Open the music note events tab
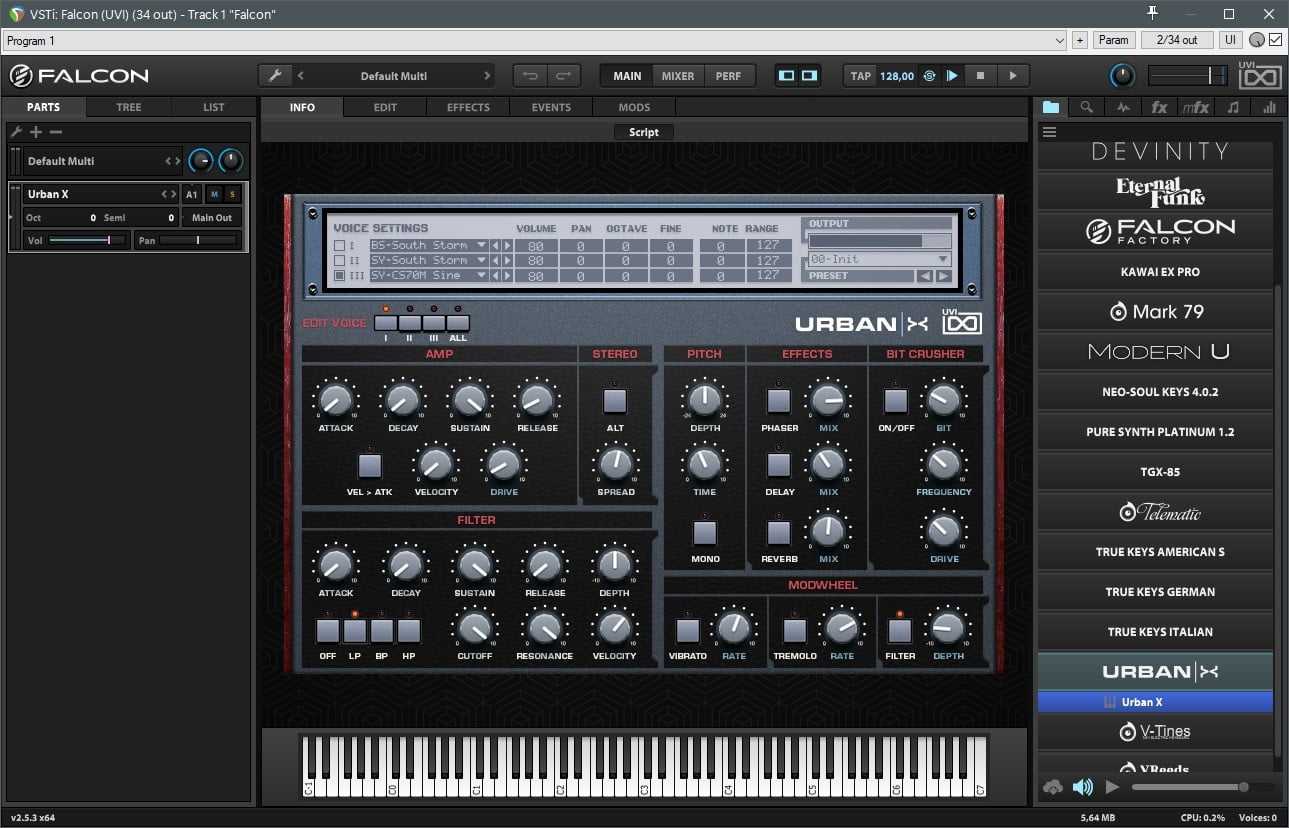1289x828 pixels. [1233, 107]
